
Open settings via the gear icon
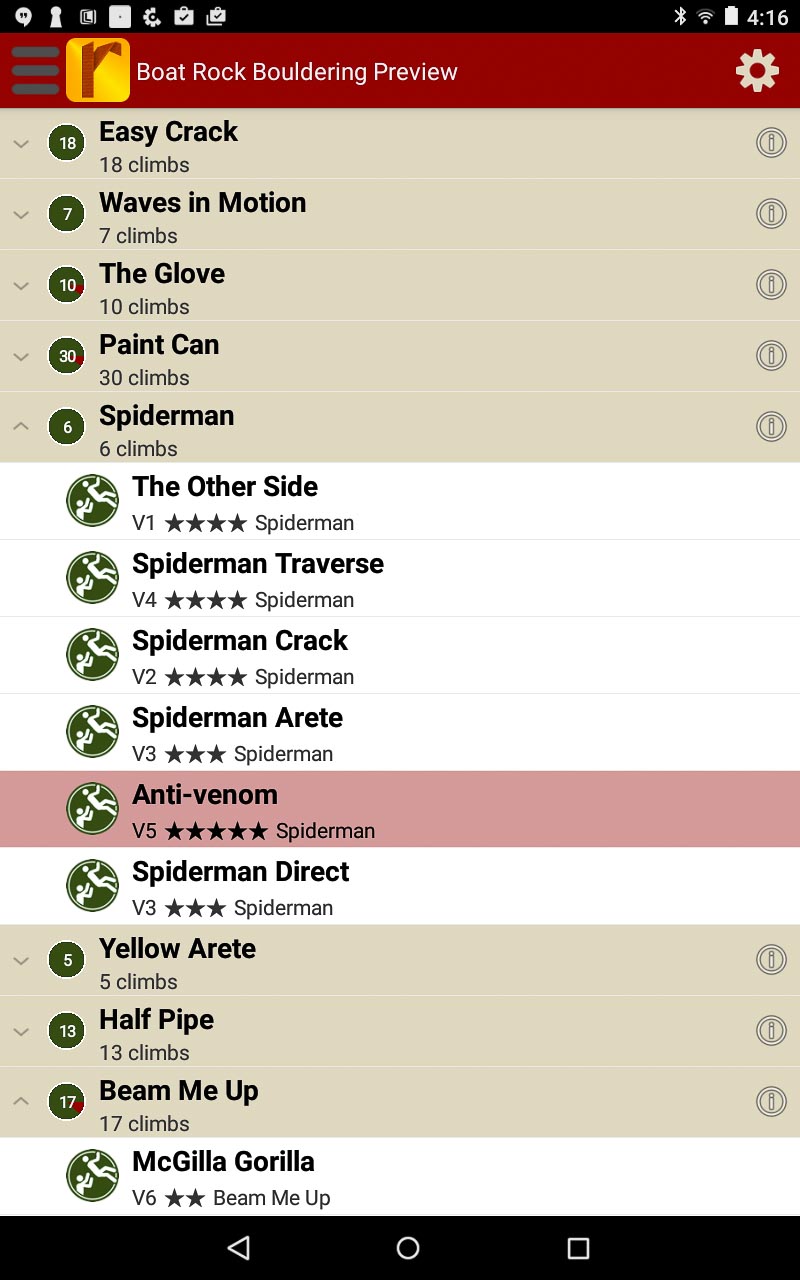pos(757,71)
